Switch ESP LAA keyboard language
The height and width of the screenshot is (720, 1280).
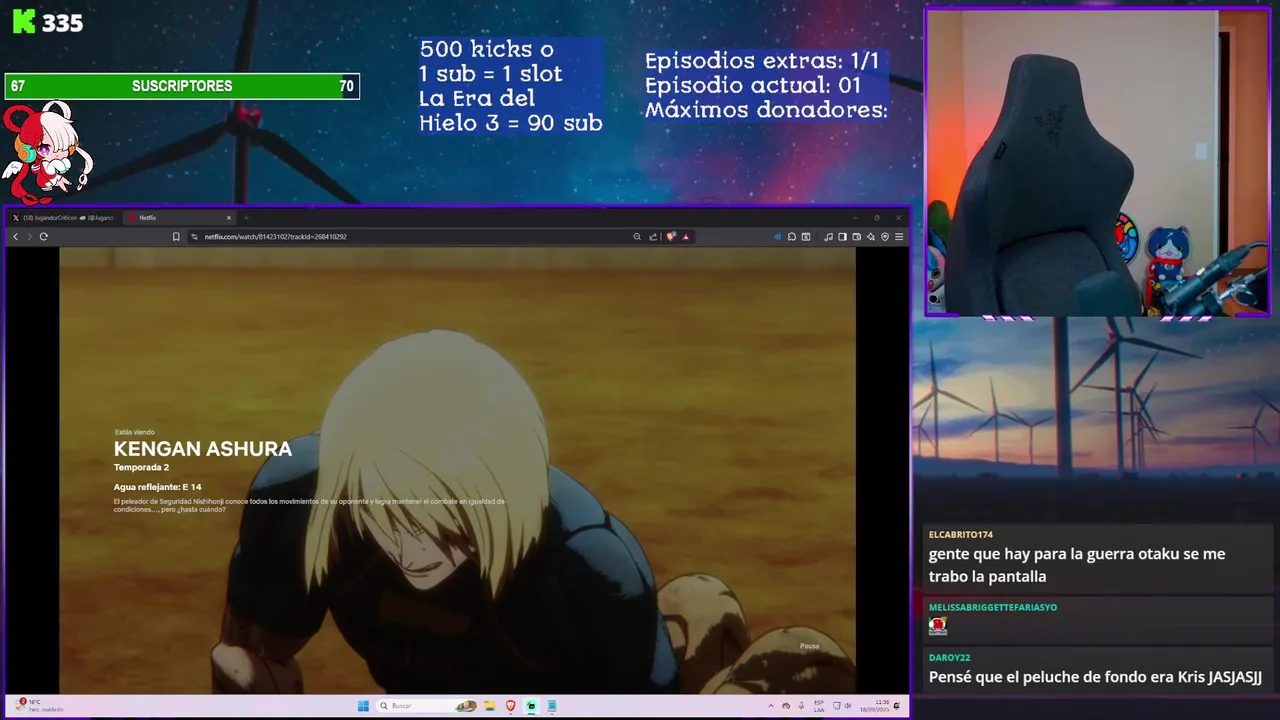[x=819, y=706]
